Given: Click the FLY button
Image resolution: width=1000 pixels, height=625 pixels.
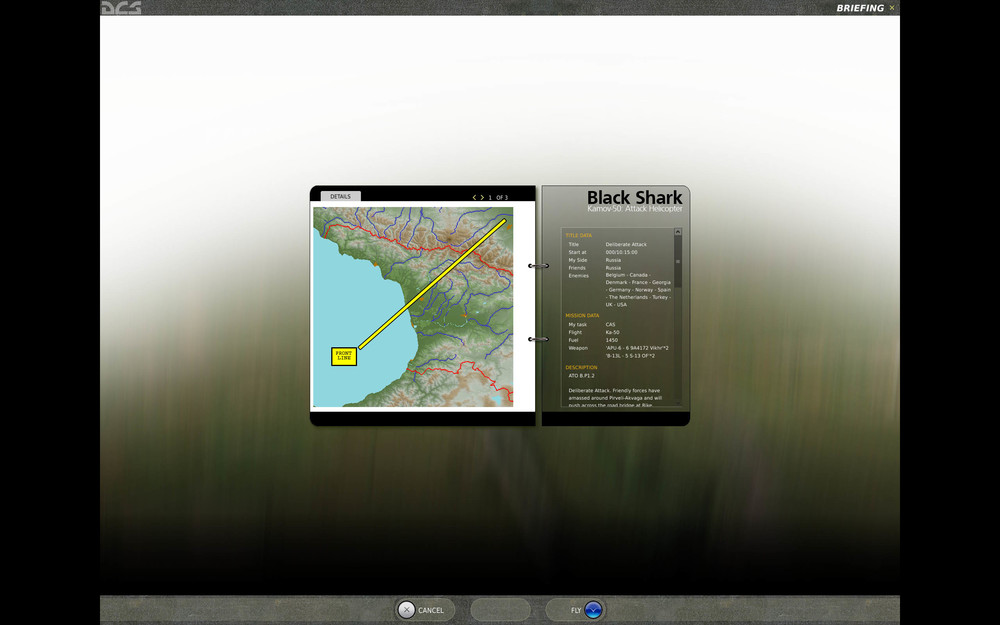Looking at the screenshot, I should (x=575, y=610).
